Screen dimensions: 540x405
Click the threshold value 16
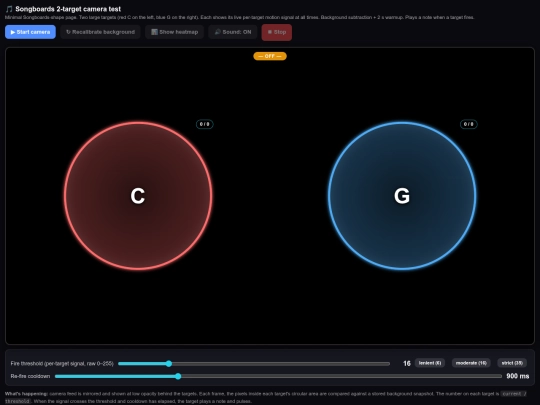407,363
